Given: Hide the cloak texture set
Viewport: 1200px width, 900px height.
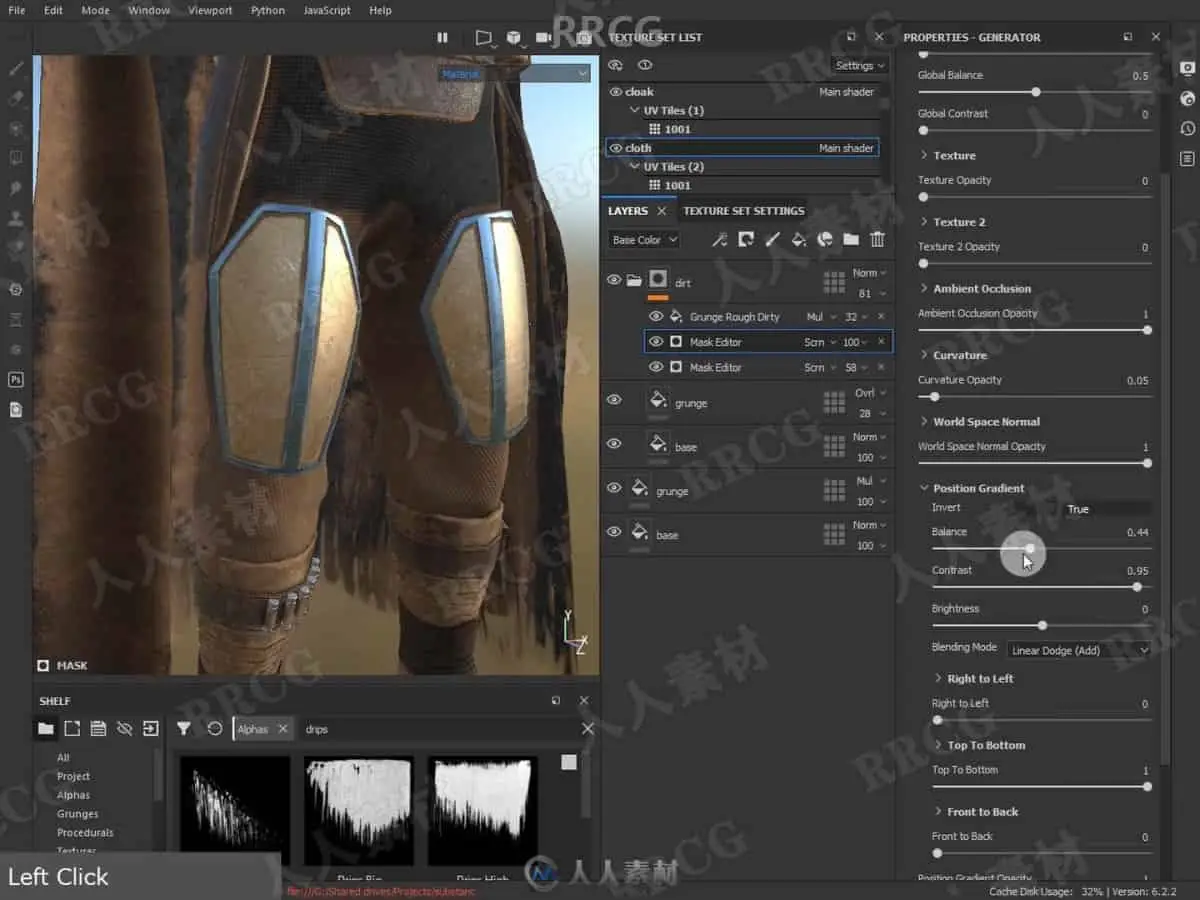Looking at the screenshot, I should (x=616, y=92).
